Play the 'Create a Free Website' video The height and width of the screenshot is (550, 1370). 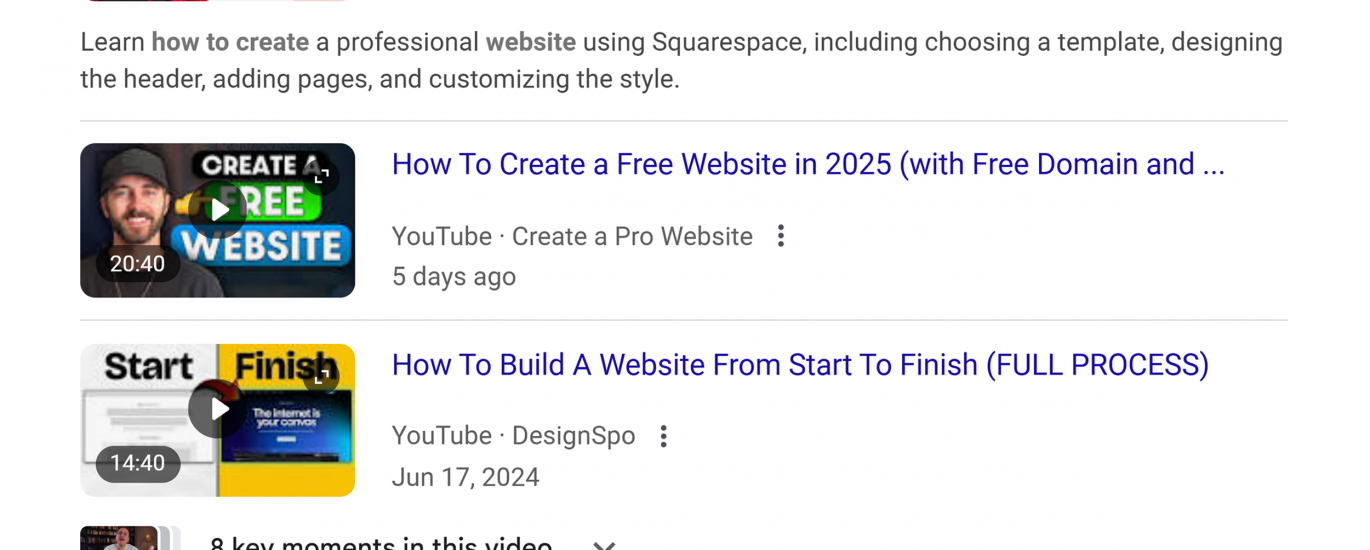click(218, 210)
